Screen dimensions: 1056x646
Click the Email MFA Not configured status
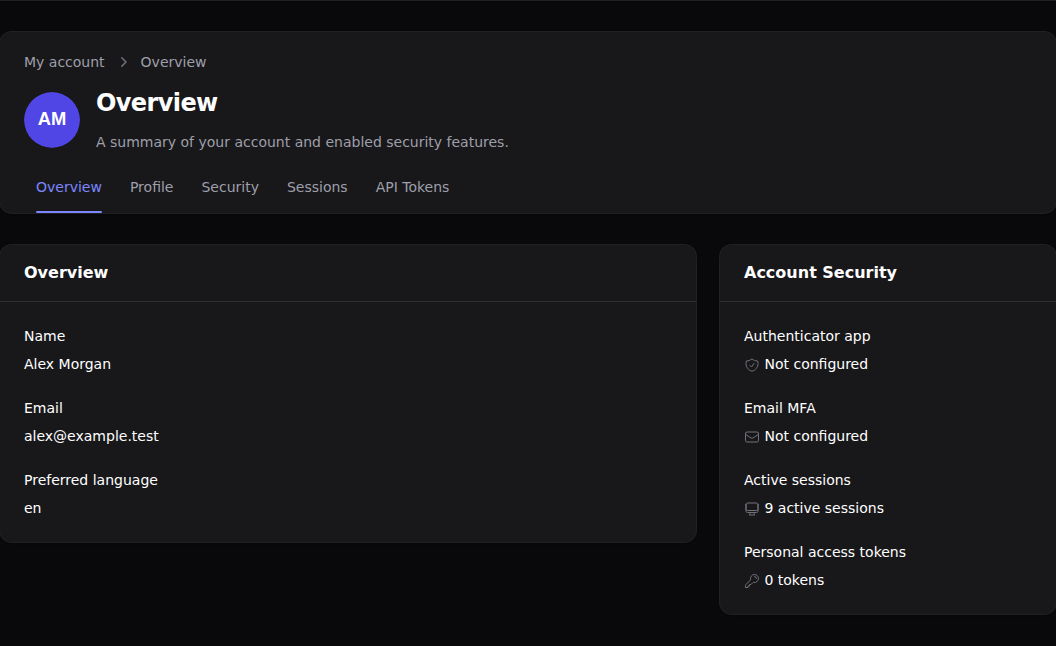[x=816, y=437]
